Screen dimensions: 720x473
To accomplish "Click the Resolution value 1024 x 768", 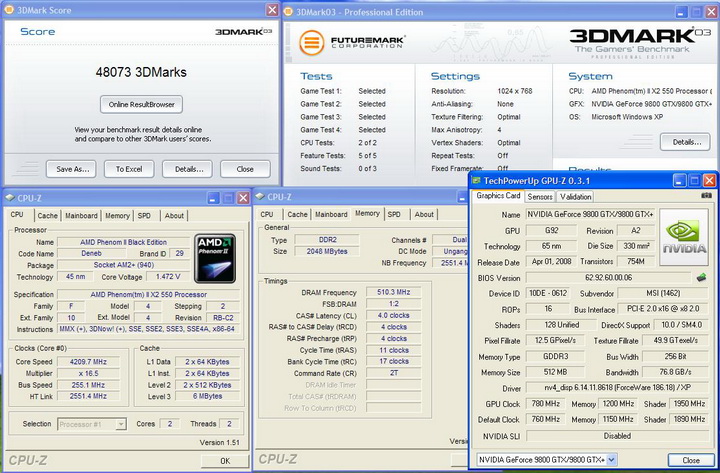I will tap(515, 91).
